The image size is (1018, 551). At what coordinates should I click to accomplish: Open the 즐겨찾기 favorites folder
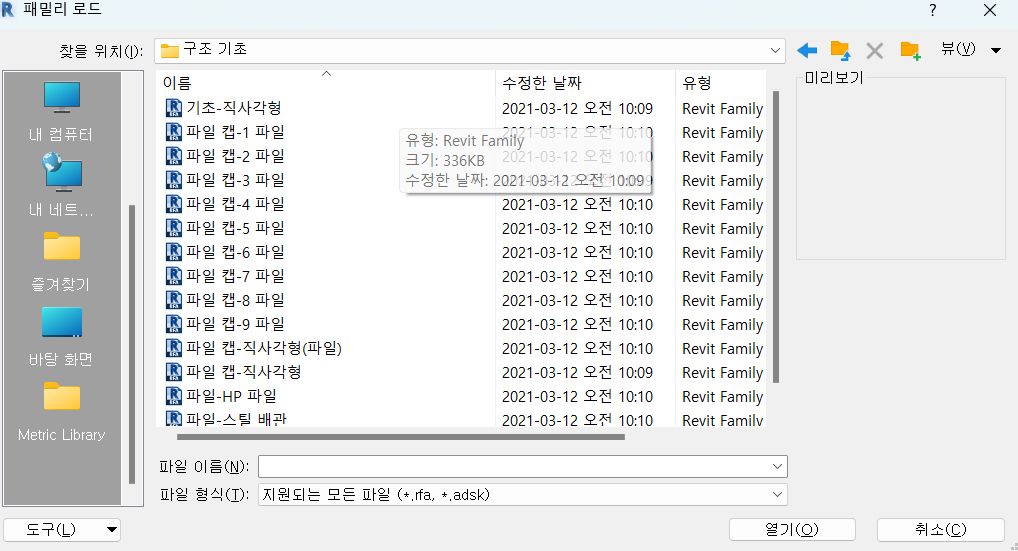[x=62, y=262]
